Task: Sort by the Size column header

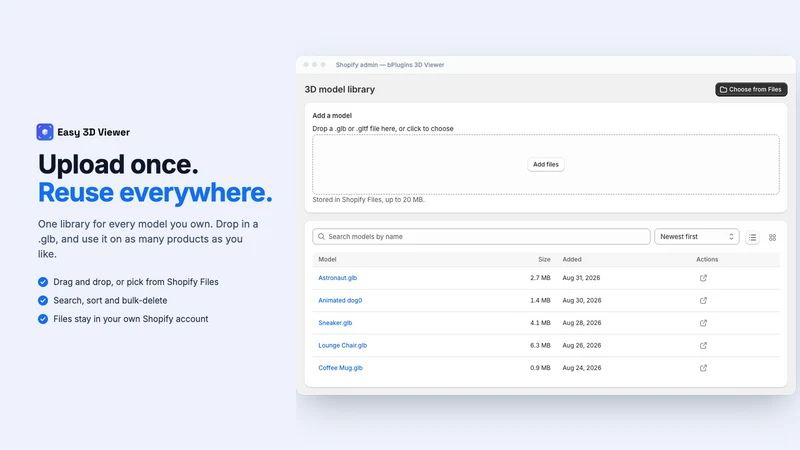Action: click(544, 259)
